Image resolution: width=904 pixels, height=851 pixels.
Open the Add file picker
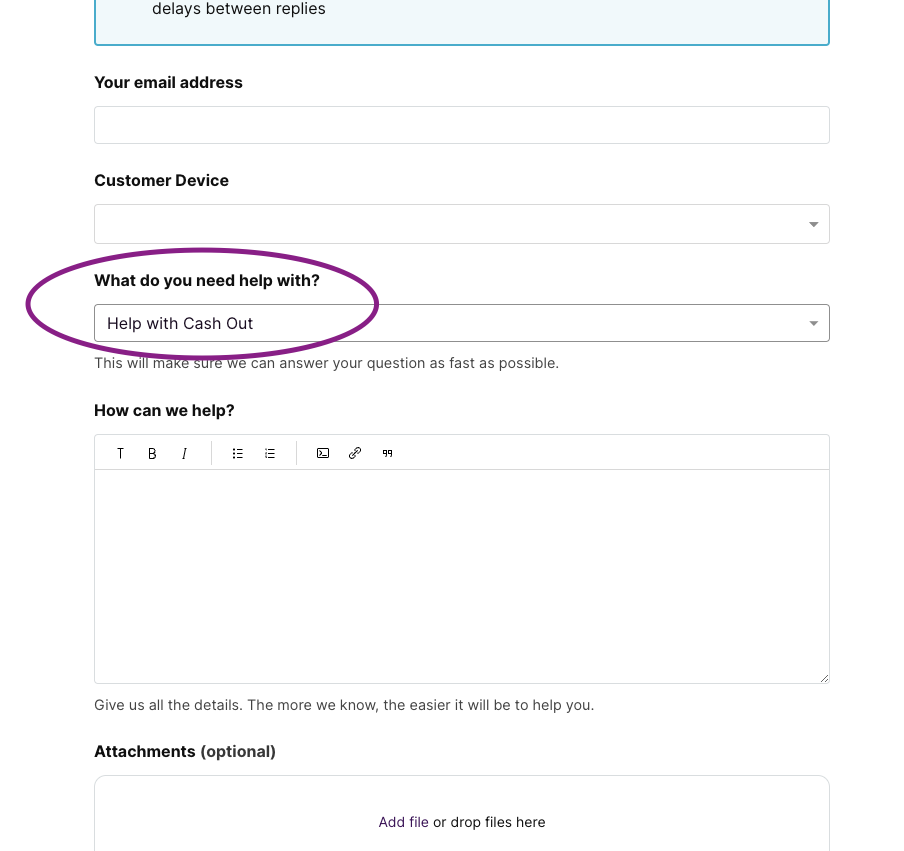[403, 822]
